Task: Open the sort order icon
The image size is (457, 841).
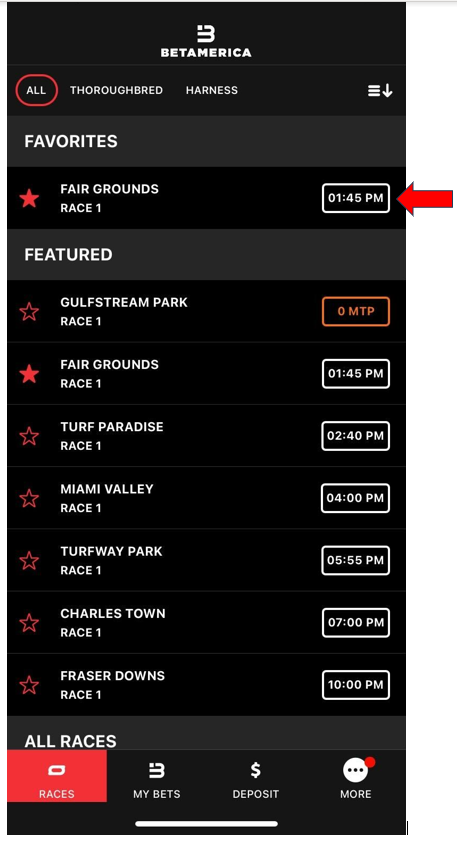Action: [x=380, y=91]
